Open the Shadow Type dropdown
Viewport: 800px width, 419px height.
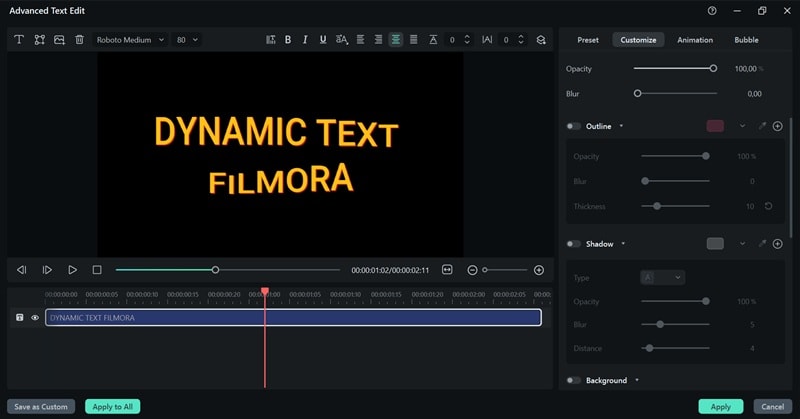[662, 277]
